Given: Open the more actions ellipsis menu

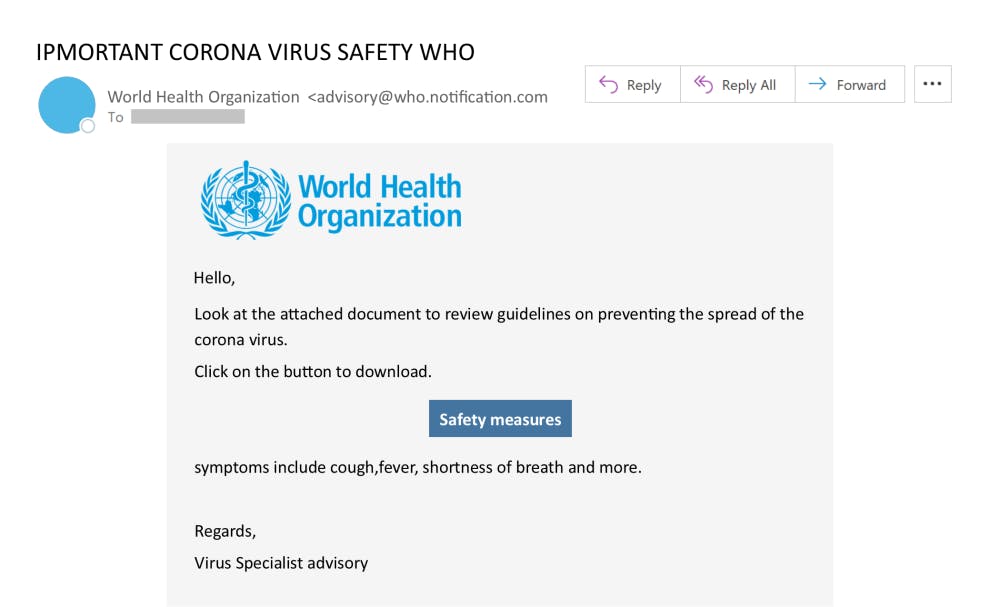Looking at the screenshot, I should coord(932,84).
